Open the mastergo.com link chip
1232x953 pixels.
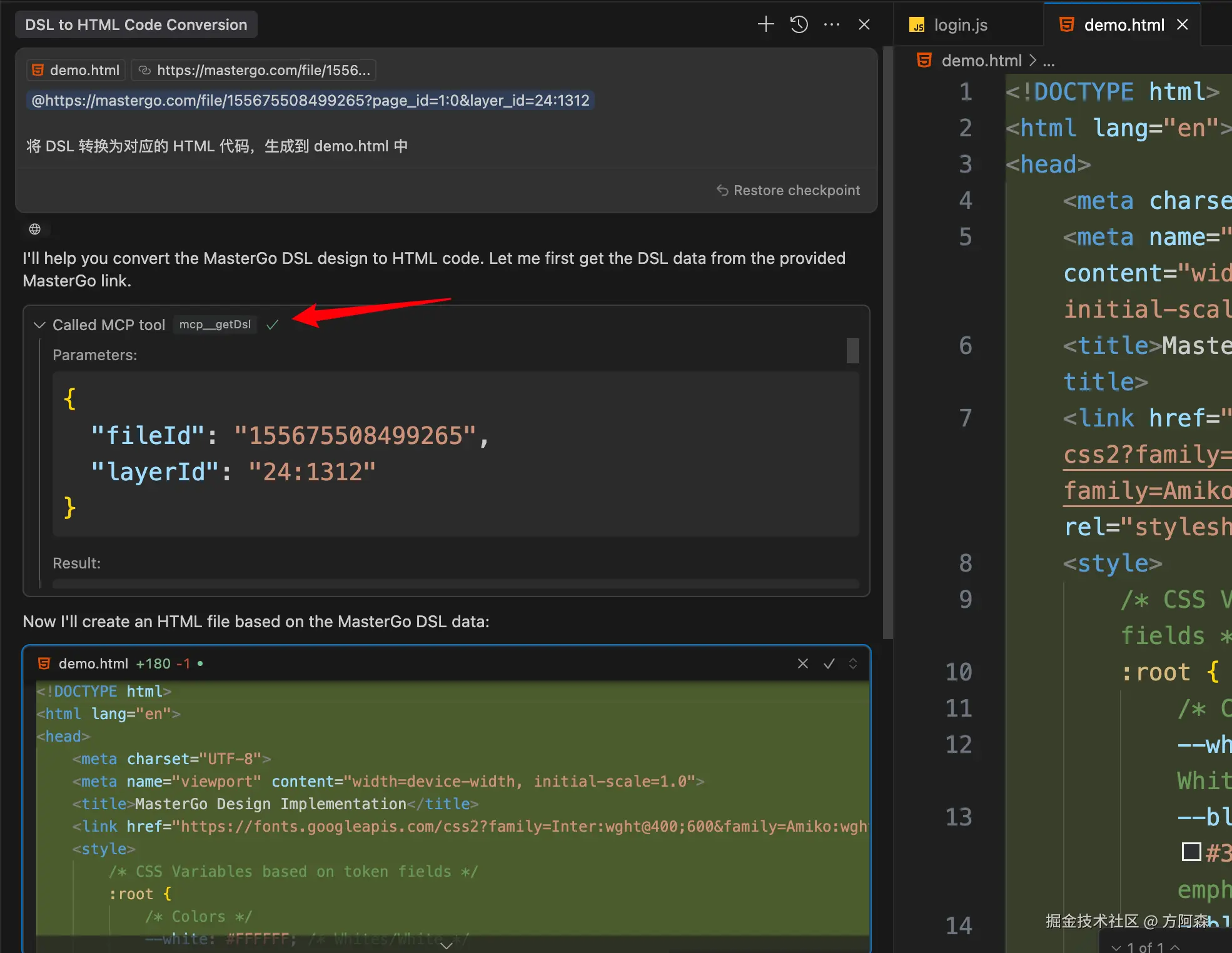pyautogui.click(x=254, y=70)
